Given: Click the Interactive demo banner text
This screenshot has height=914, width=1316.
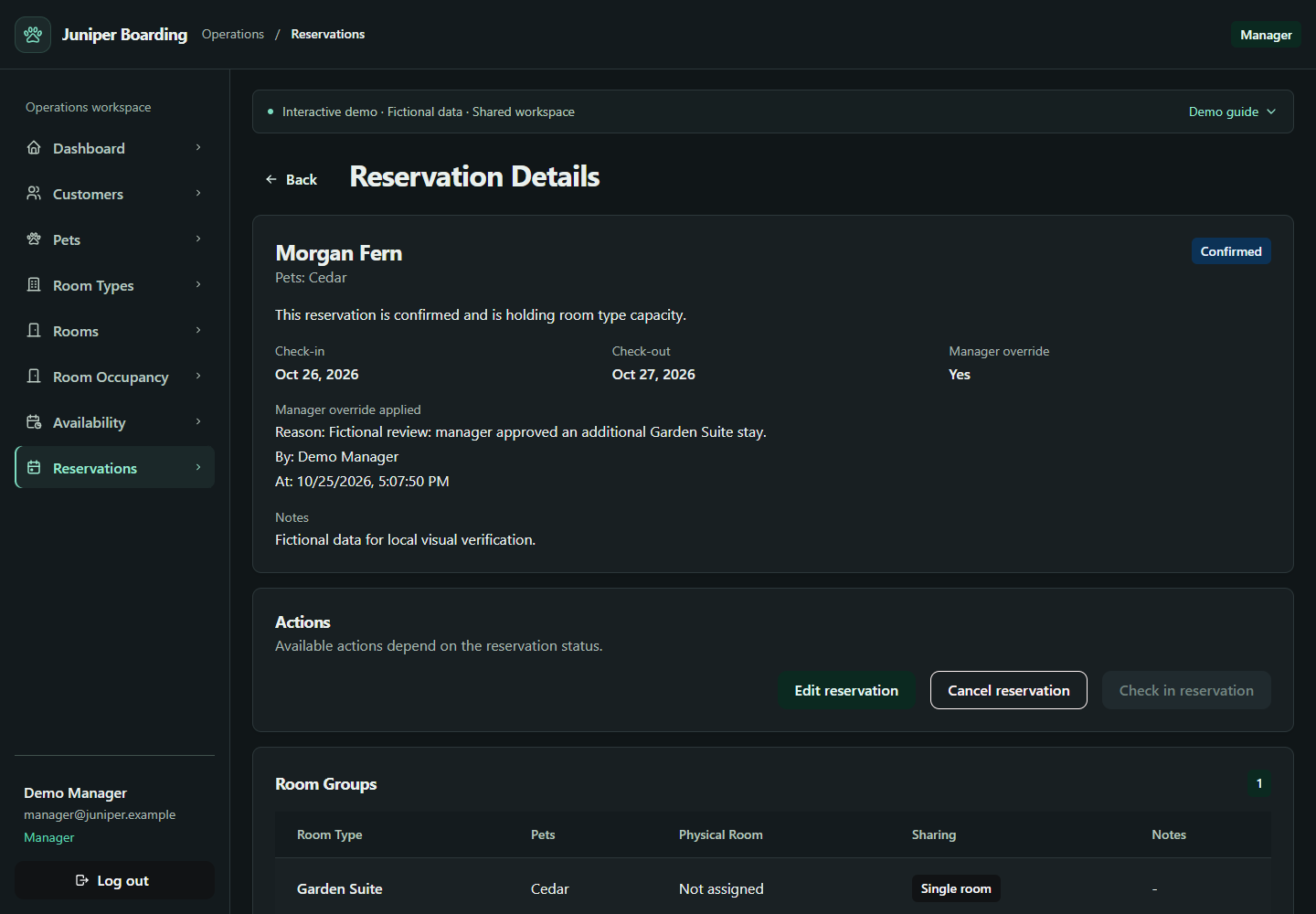Looking at the screenshot, I should coord(429,112).
